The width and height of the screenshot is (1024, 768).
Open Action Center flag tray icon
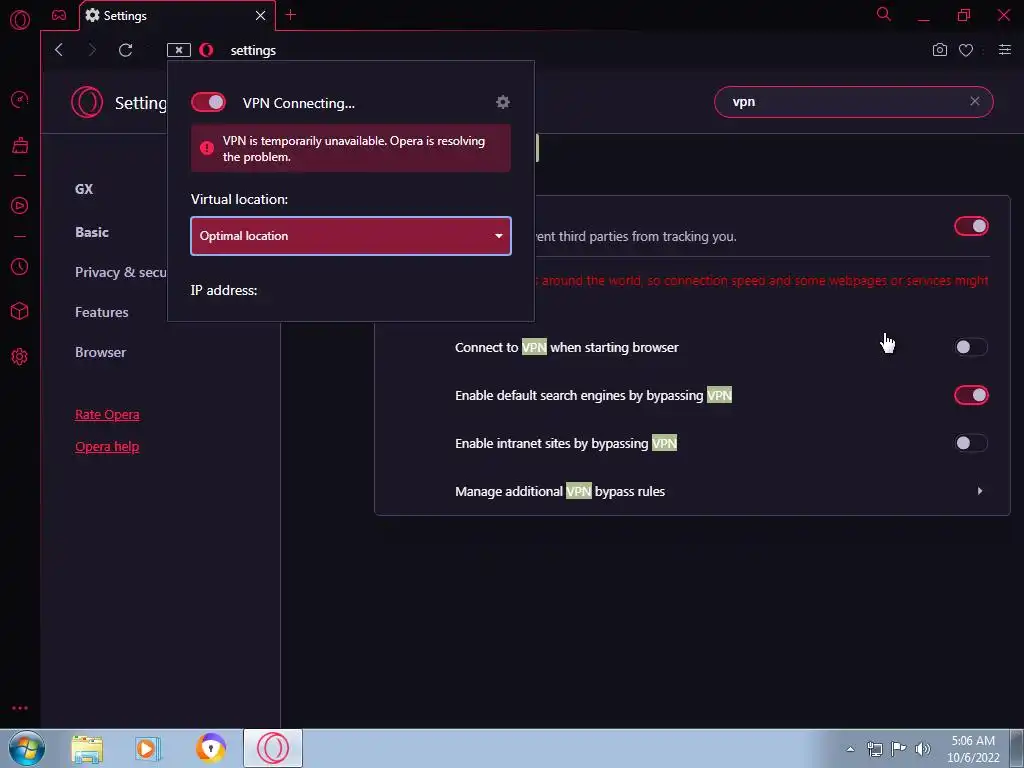point(899,749)
